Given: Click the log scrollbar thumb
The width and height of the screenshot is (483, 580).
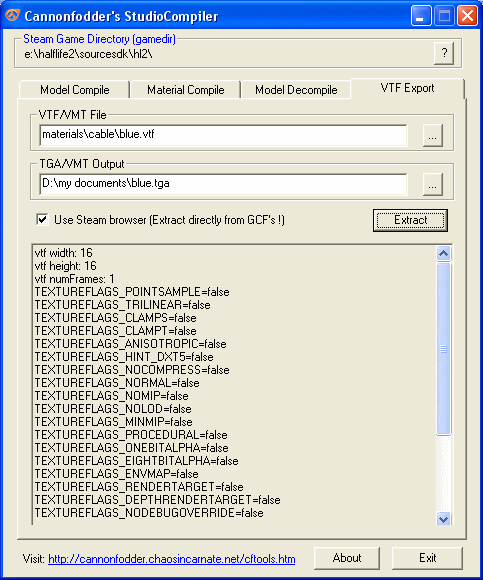Looking at the screenshot, I should pyautogui.click(x=443, y=349).
